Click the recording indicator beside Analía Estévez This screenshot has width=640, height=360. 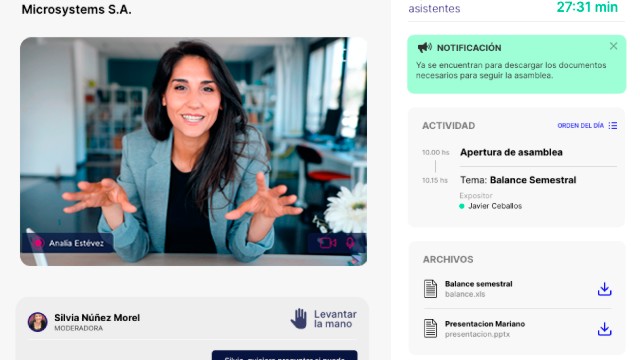(x=38, y=243)
